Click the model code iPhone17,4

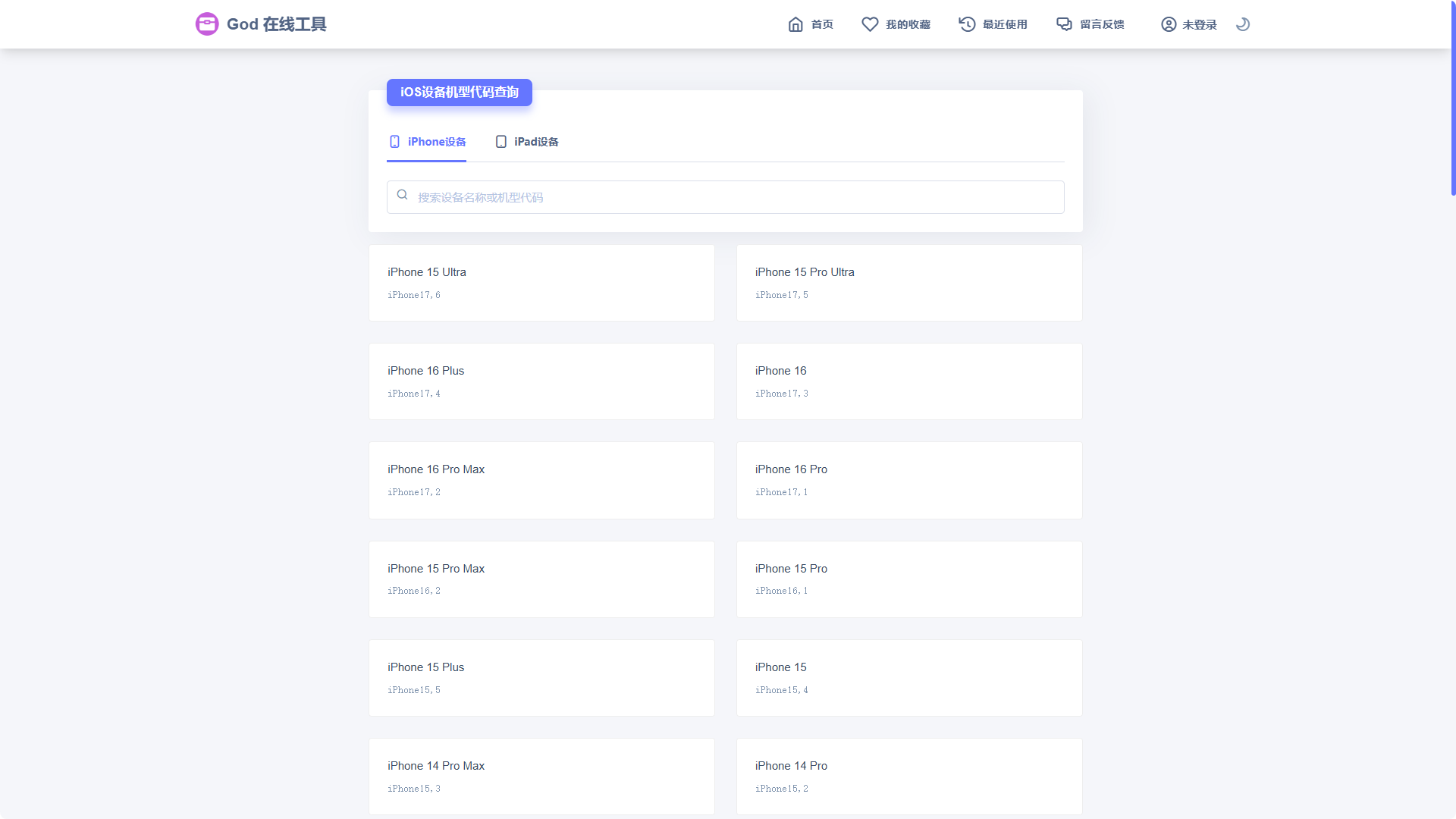[x=414, y=394]
